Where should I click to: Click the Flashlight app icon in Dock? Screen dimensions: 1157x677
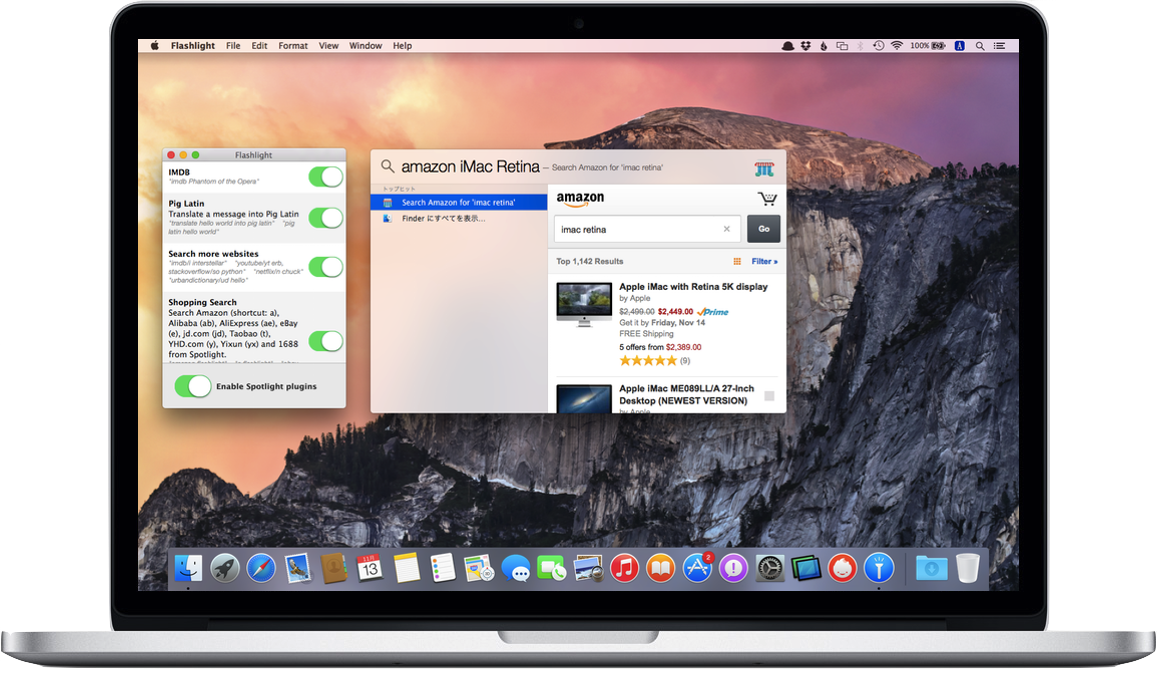pyautogui.click(x=879, y=568)
